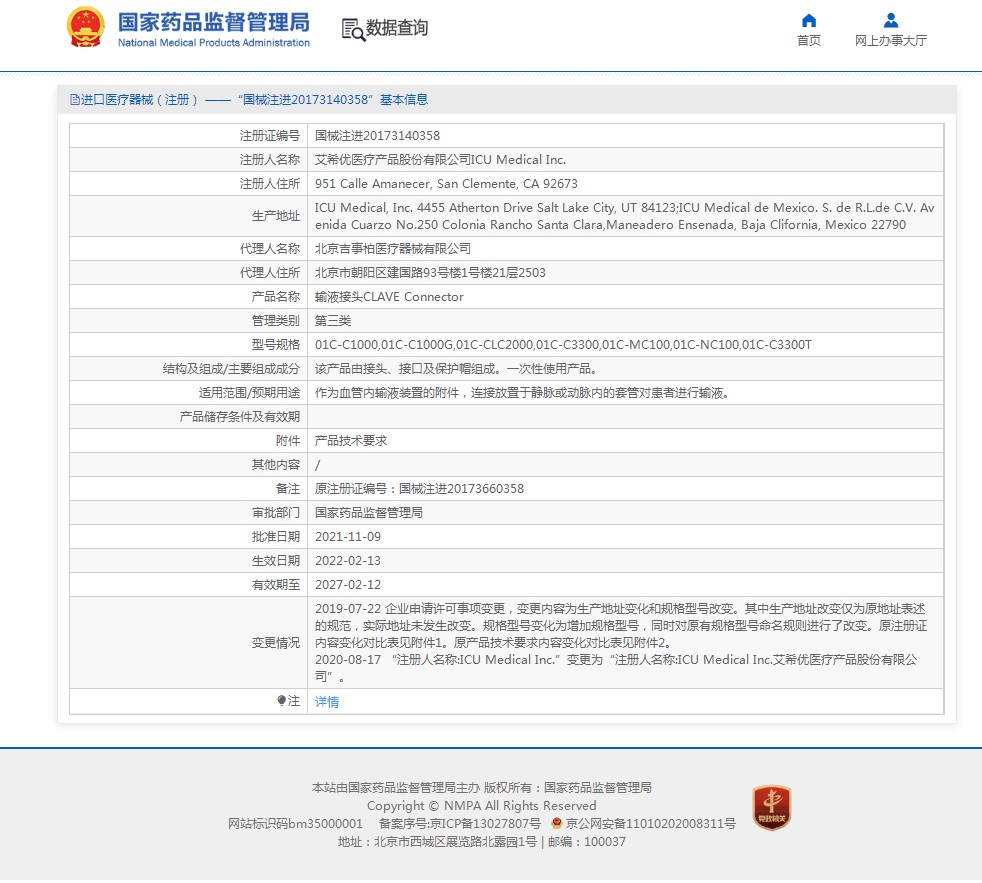Viewport: 982px width, 883px height.
Task: Click the 型号规格 row label
Action: pos(276,344)
